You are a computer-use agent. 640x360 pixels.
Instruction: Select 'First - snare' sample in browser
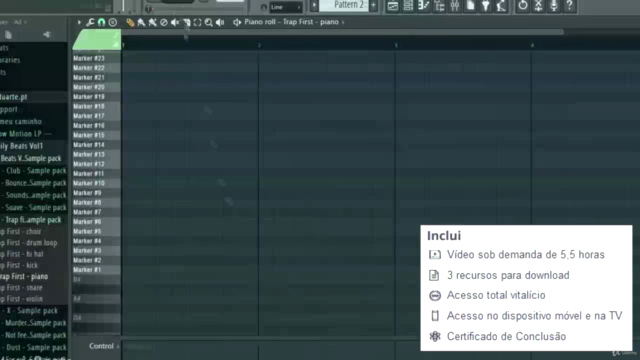[22, 287]
